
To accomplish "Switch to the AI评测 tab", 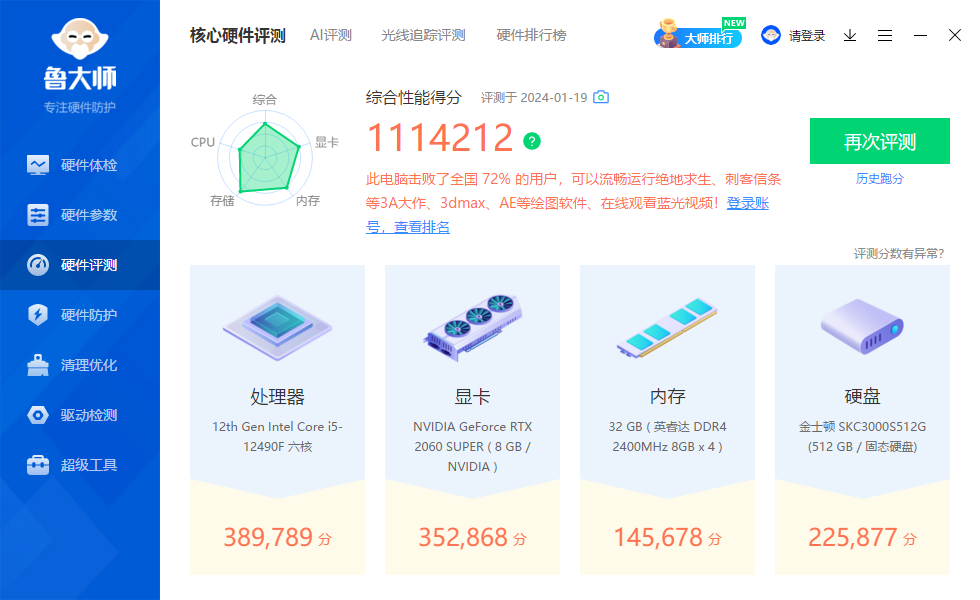I will (331, 35).
